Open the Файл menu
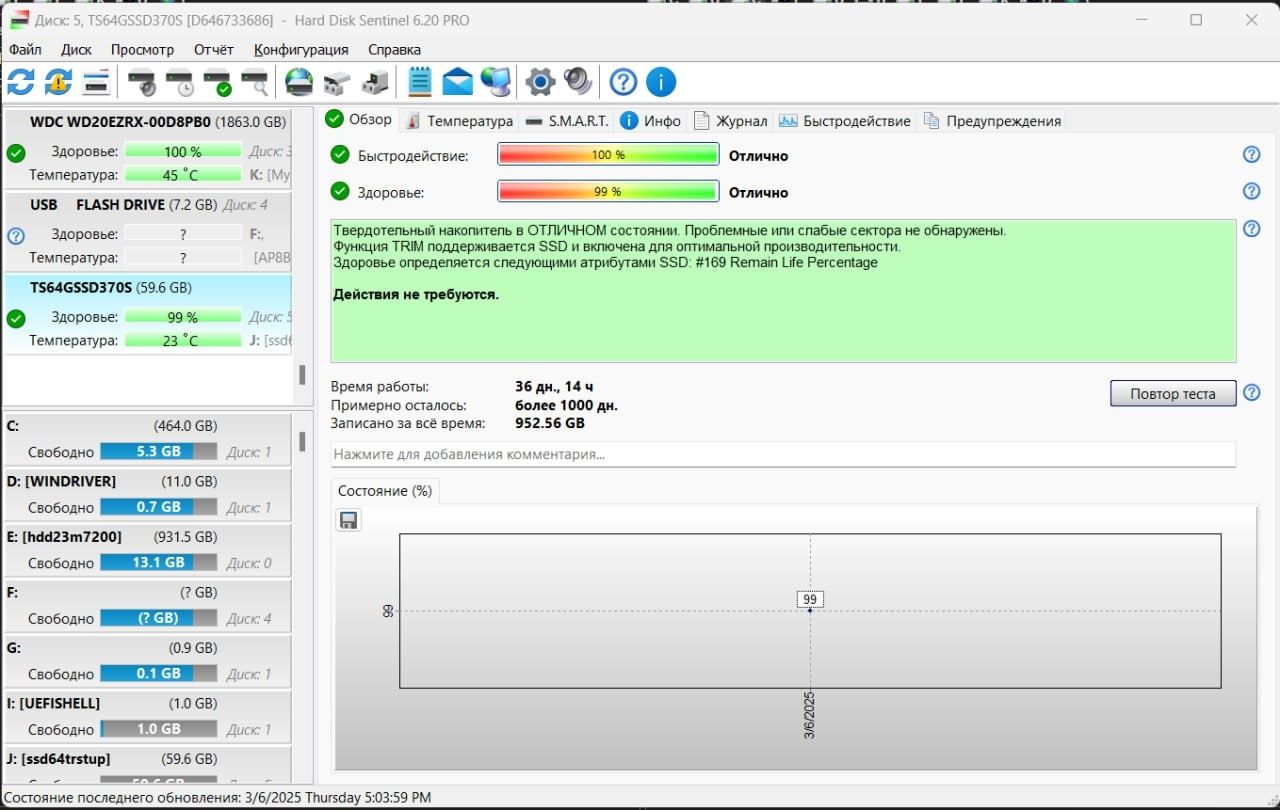 coord(25,49)
